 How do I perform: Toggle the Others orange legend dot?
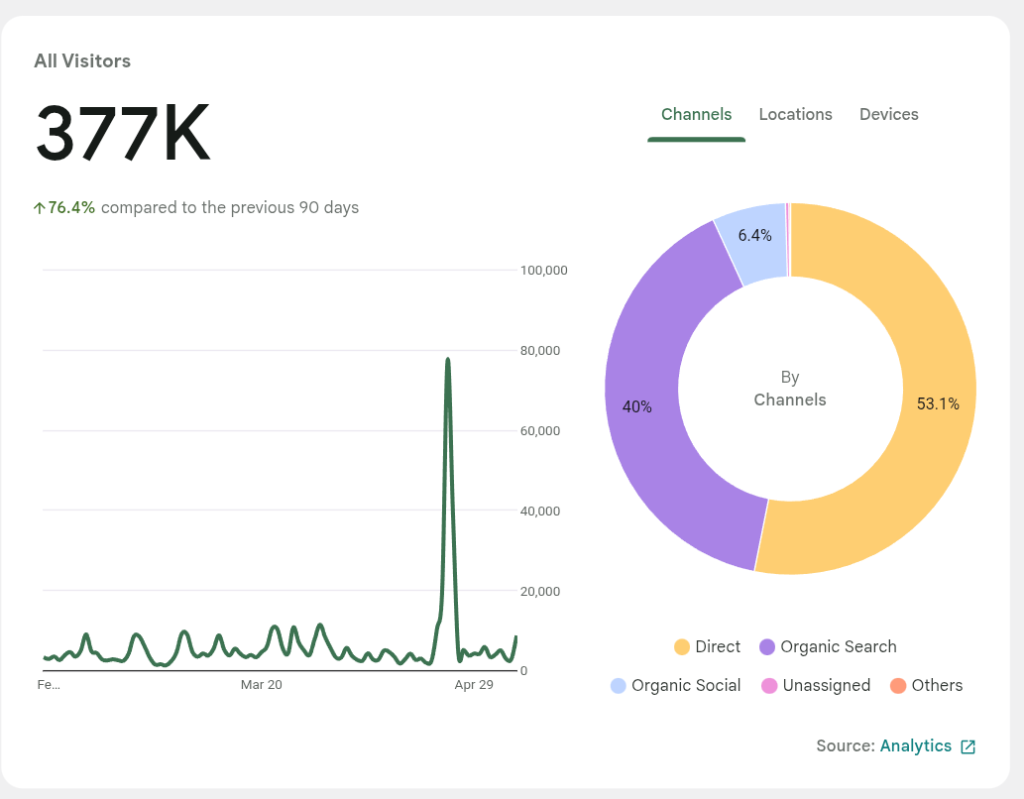(898, 685)
